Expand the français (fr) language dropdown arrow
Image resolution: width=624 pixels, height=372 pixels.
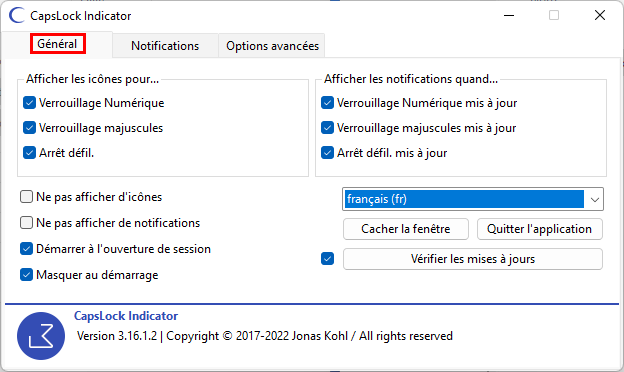click(x=595, y=199)
